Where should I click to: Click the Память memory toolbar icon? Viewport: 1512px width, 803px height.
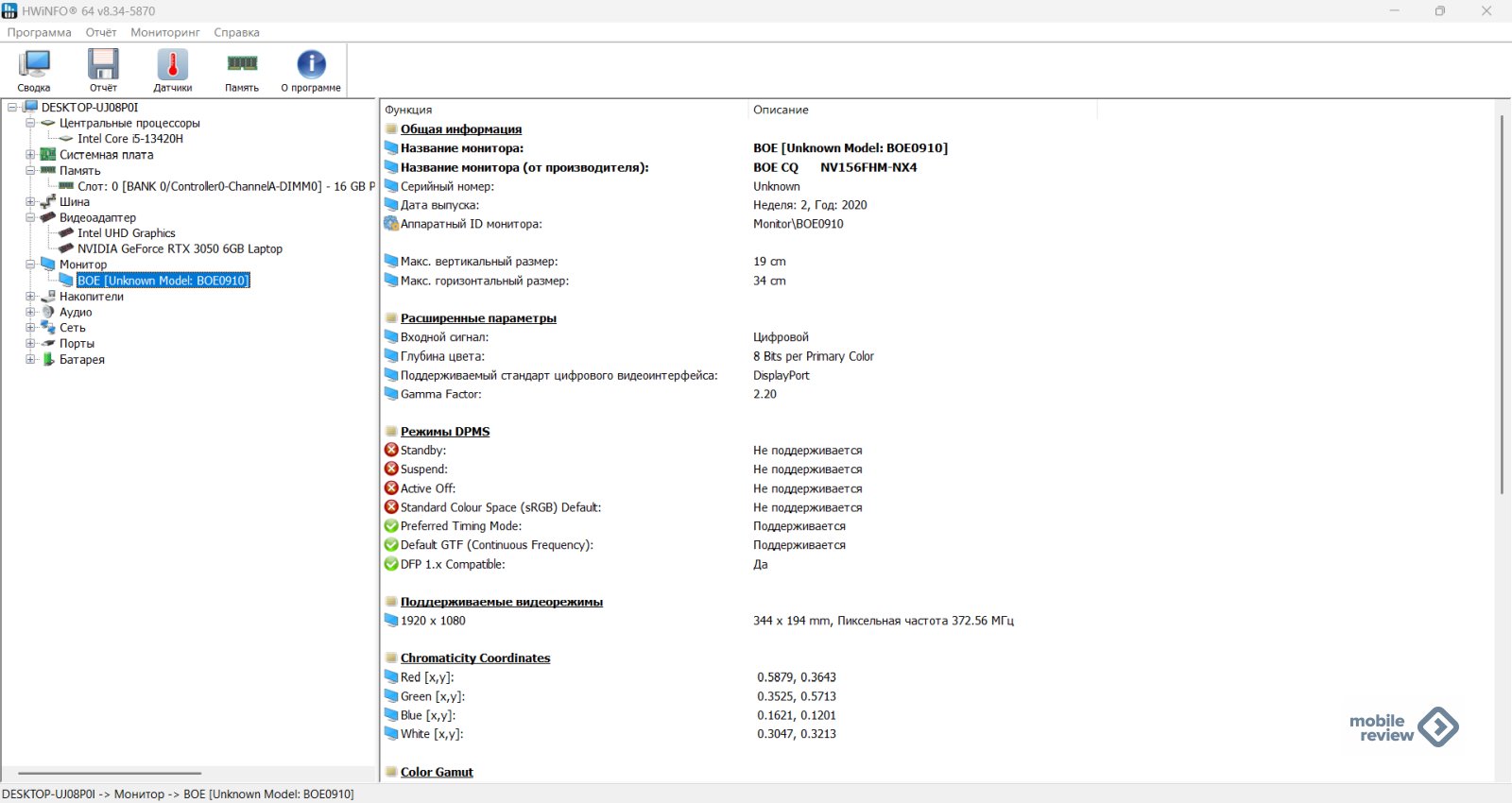tap(242, 65)
